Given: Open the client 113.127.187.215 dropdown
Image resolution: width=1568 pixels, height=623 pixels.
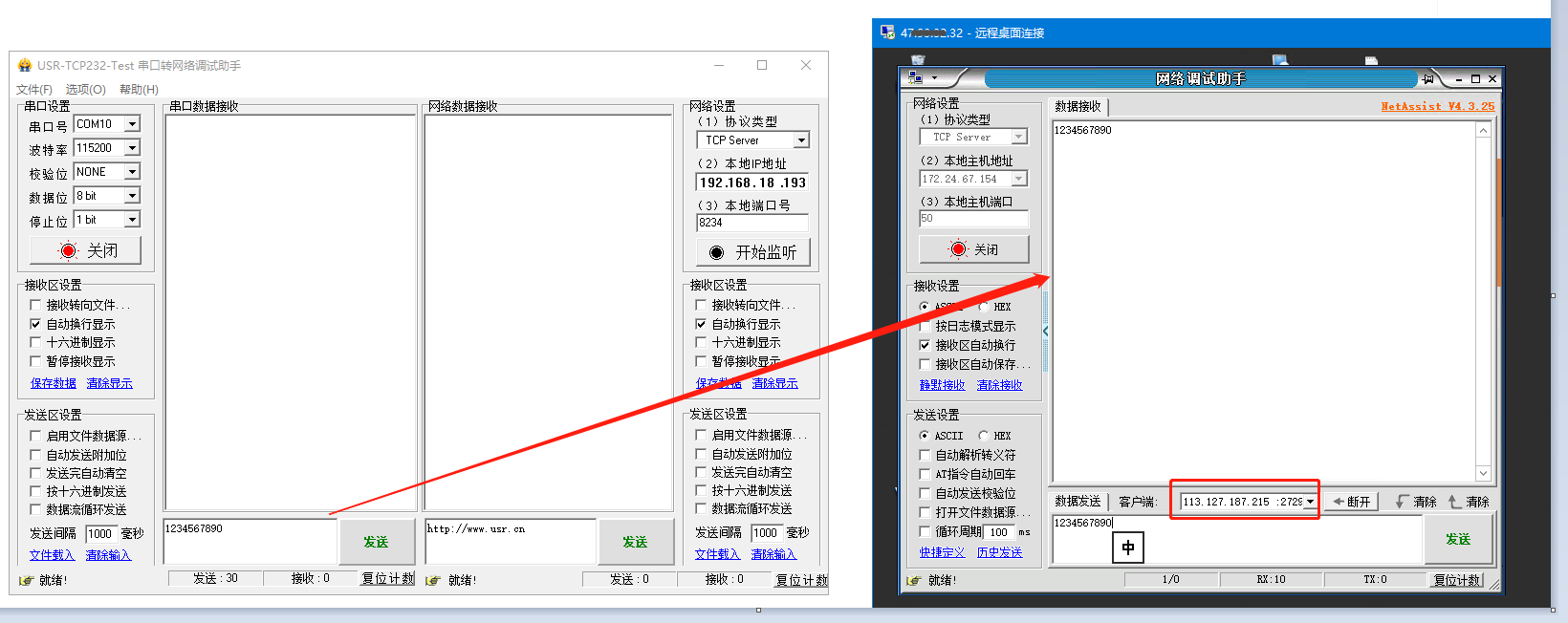Looking at the screenshot, I should pos(1310,502).
